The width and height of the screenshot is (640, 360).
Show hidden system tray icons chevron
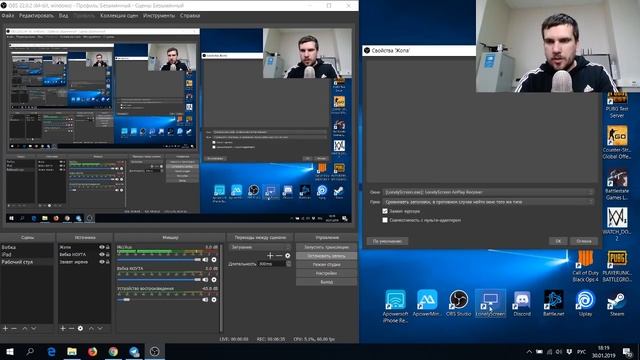529,351
